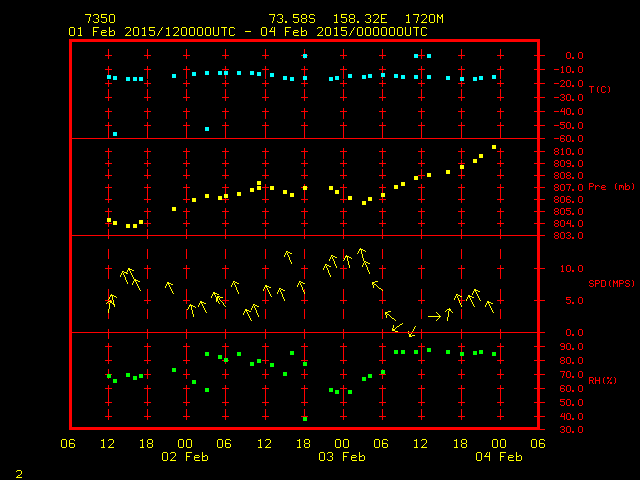Select the 03 Feb date label
Image resolution: width=640 pixels, height=480 pixels.
(341, 456)
